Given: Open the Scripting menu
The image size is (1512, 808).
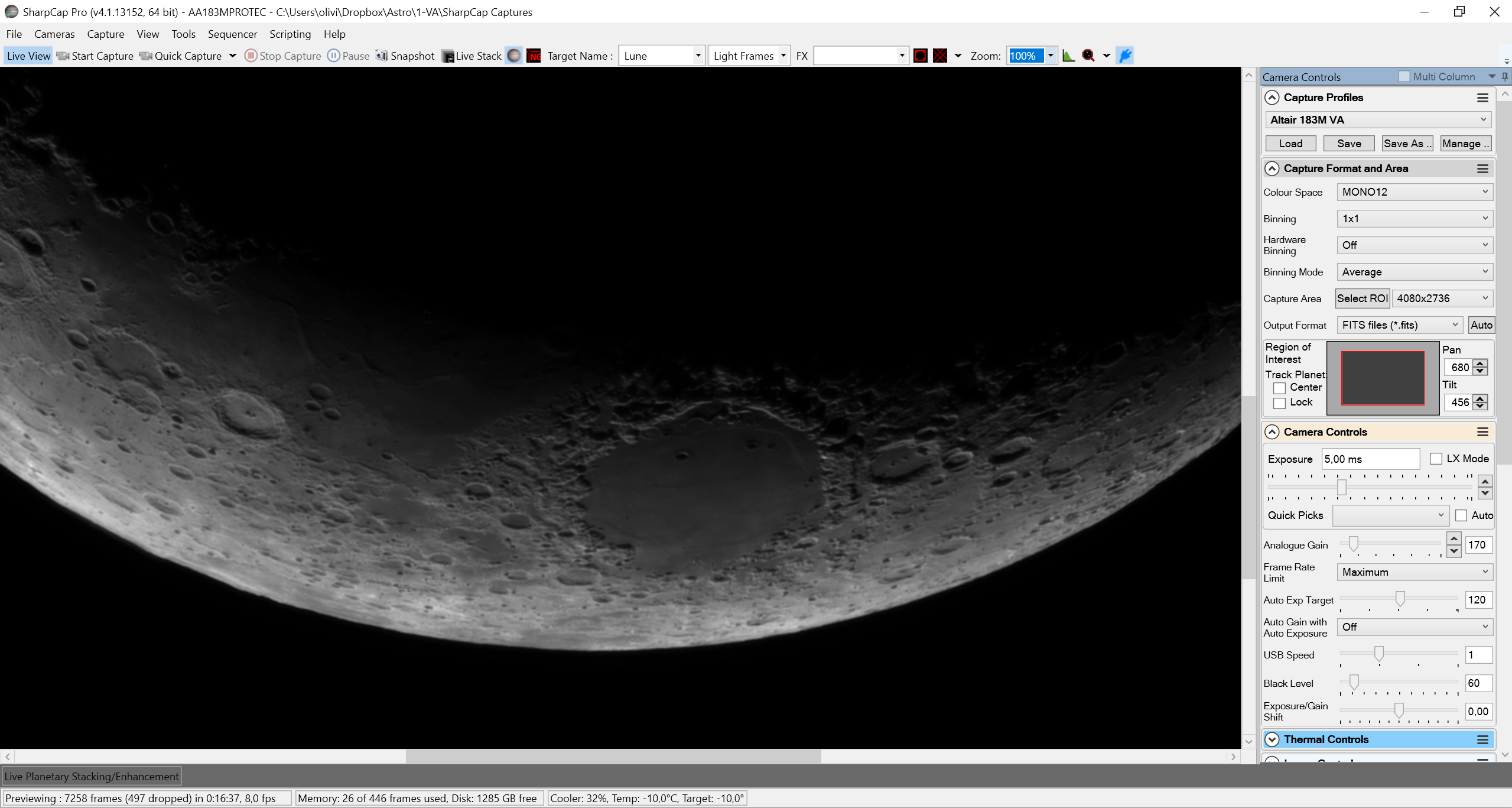Looking at the screenshot, I should pos(290,34).
